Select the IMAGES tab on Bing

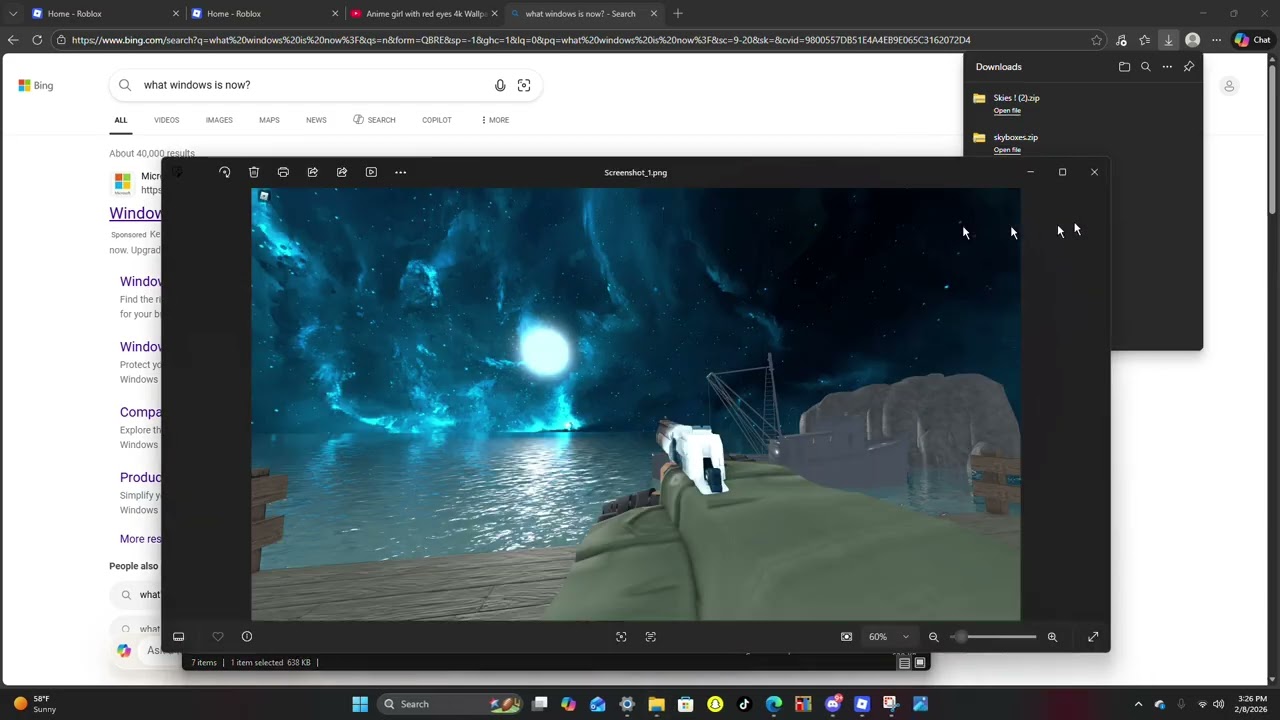[219, 120]
